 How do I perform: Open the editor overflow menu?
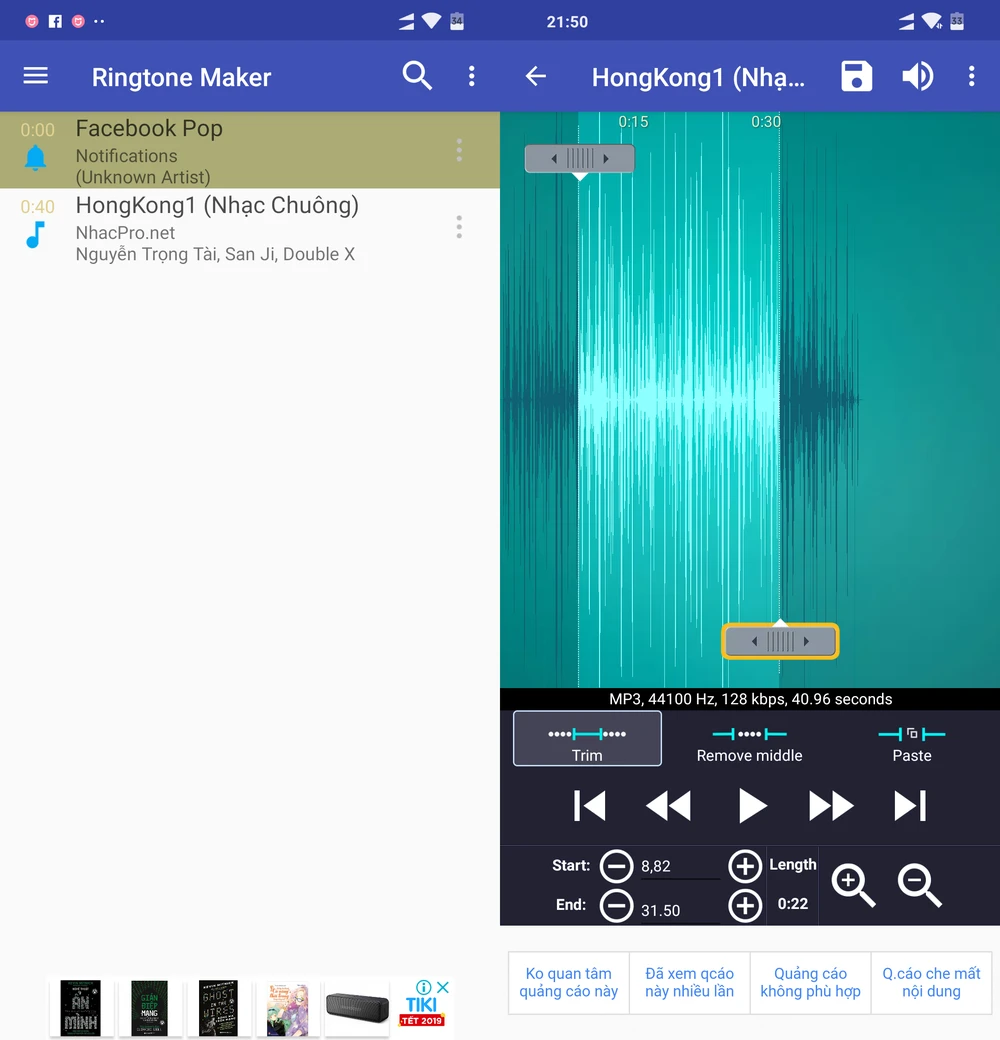[970, 76]
